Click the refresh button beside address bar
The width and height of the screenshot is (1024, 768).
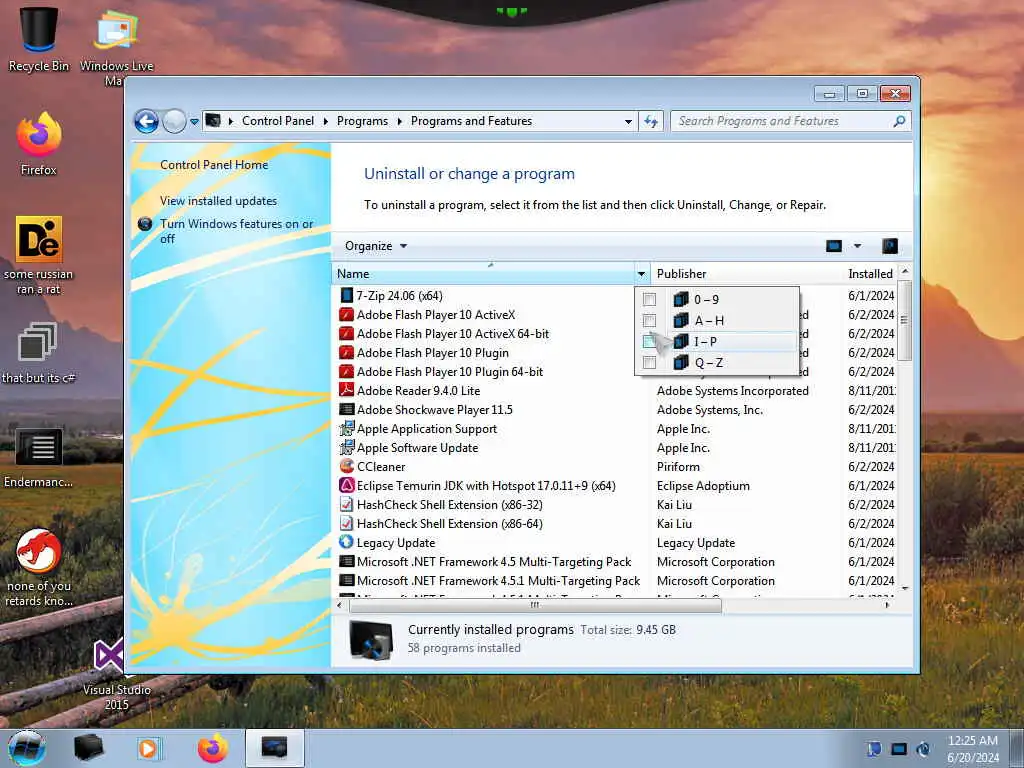[x=651, y=121]
